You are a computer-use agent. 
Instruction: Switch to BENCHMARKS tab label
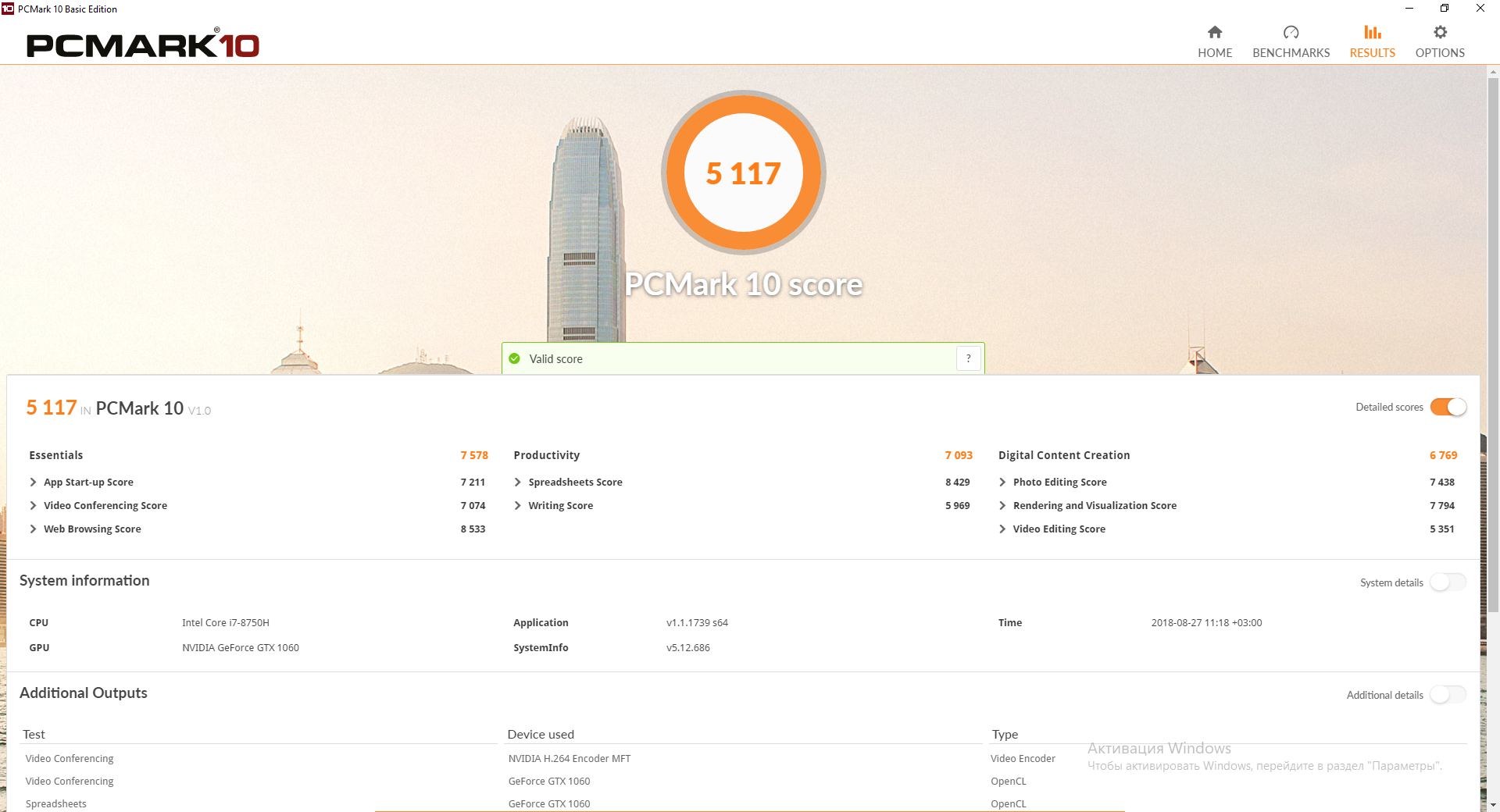pos(1291,53)
